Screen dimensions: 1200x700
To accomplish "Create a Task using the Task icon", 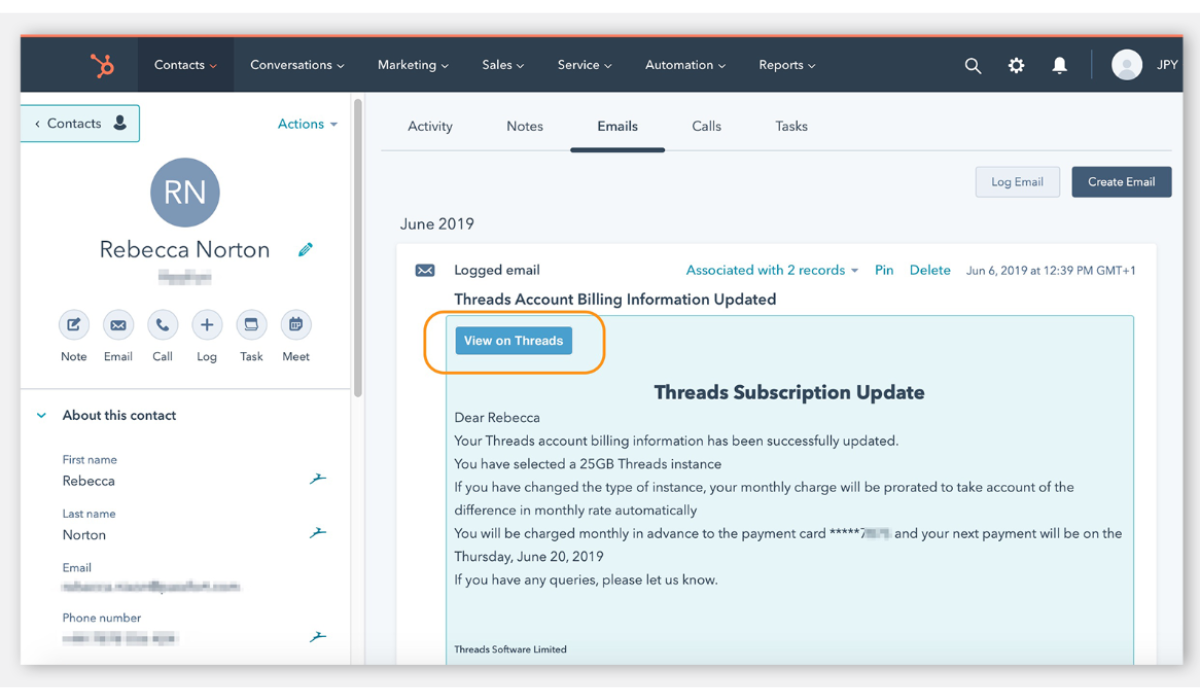I will point(252,325).
